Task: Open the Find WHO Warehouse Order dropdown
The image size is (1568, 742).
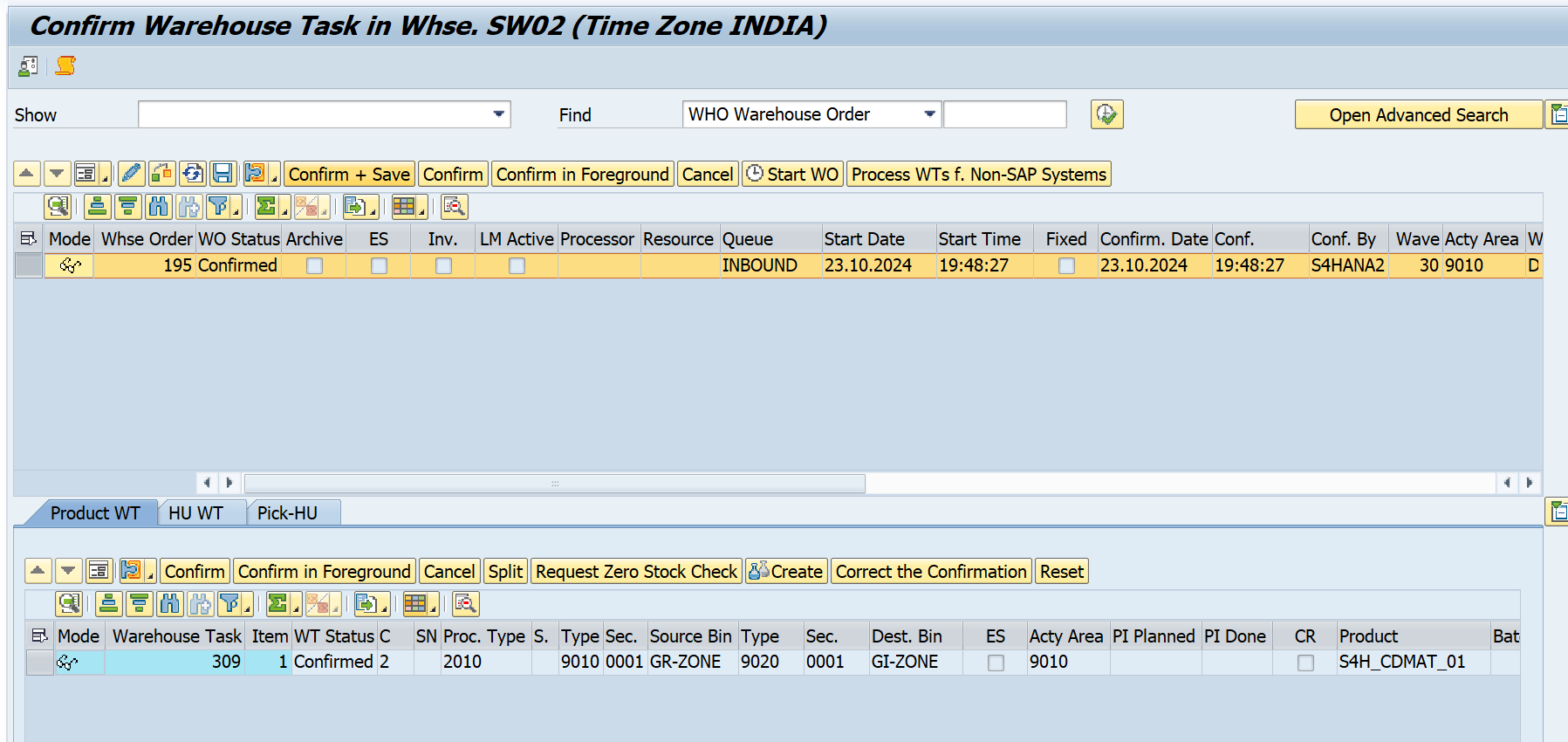Action: click(x=930, y=114)
